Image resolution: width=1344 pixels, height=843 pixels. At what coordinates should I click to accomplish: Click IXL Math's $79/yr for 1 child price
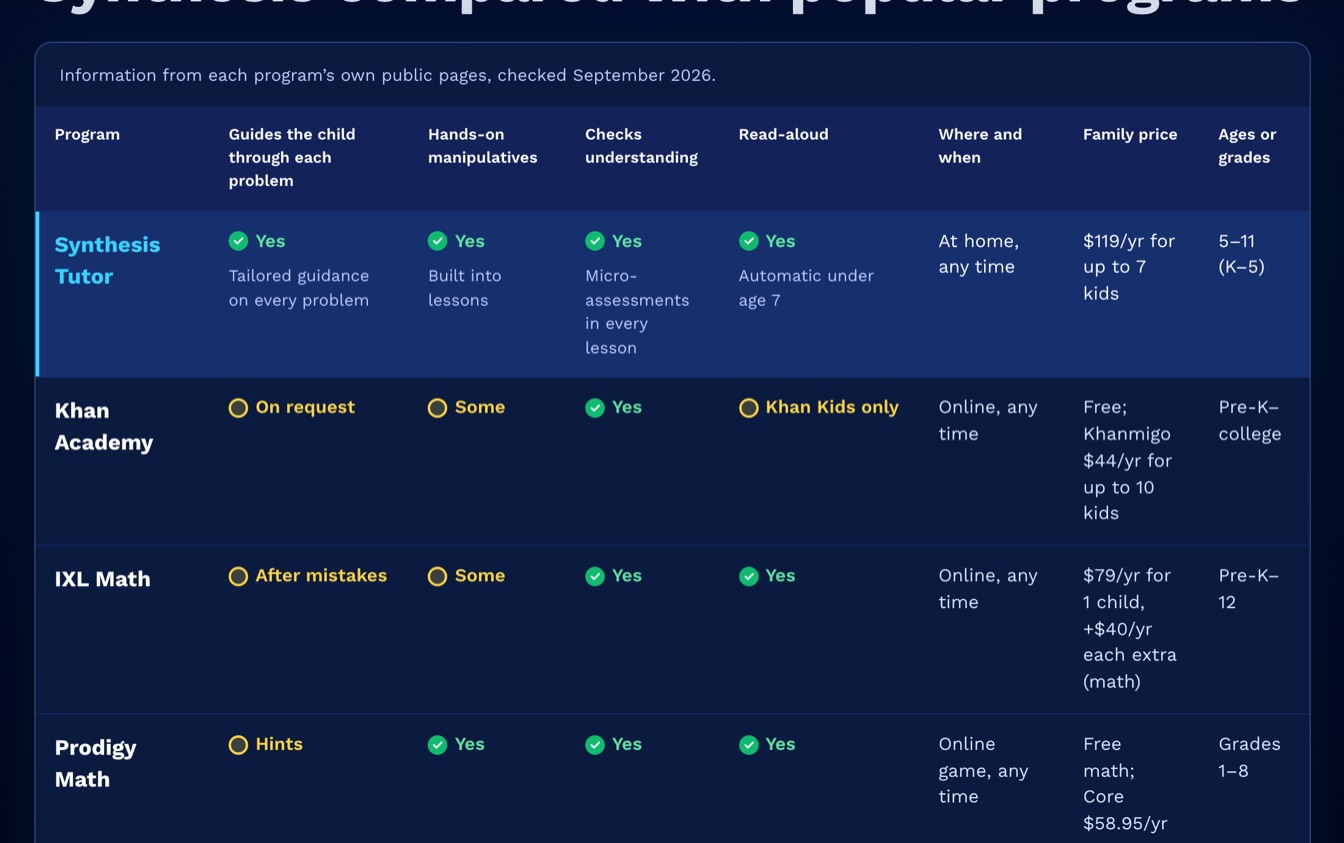pos(1130,629)
